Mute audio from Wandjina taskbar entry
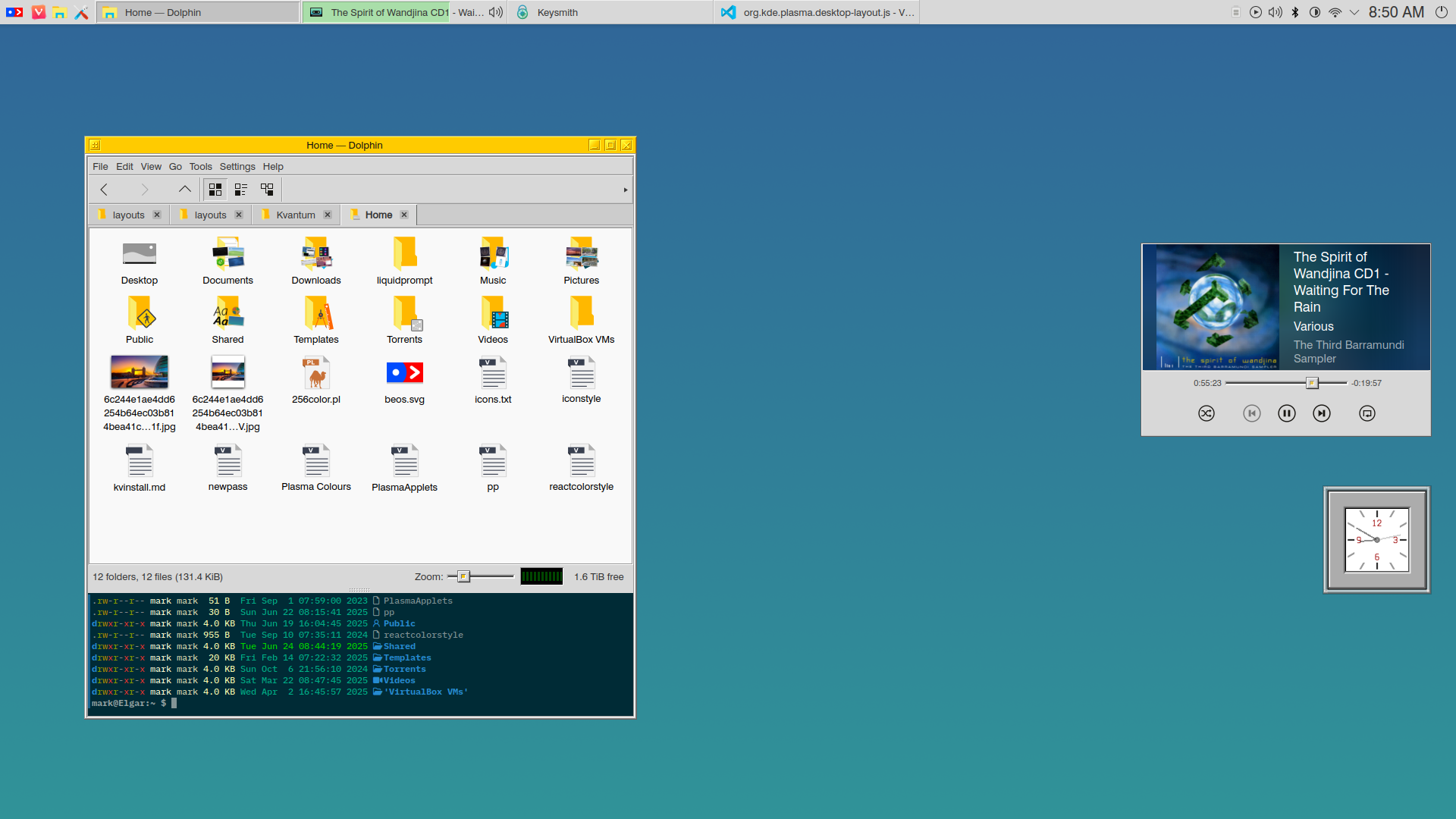The height and width of the screenshot is (819, 1456). pyautogui.click(x=496, y=12)
